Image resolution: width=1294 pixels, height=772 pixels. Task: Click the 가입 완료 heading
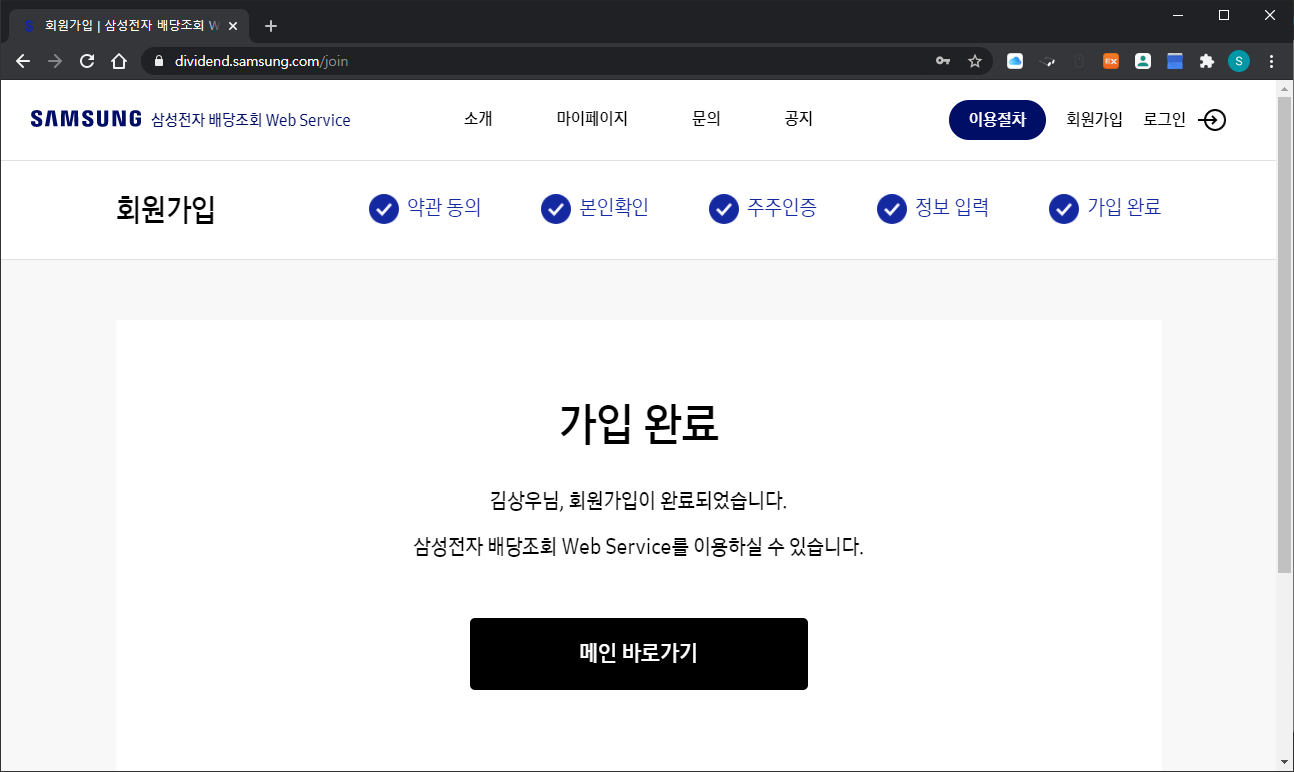[x=639, y=424]
